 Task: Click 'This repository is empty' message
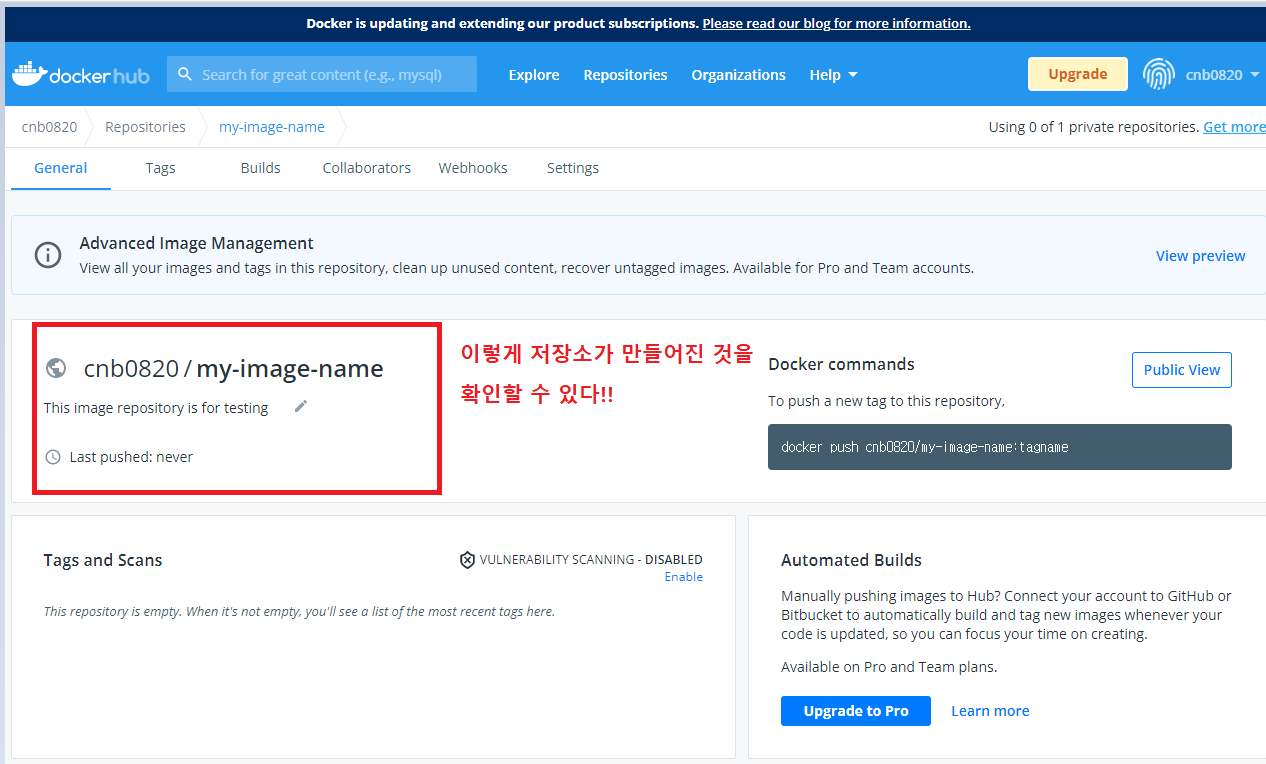pos(299,611)
